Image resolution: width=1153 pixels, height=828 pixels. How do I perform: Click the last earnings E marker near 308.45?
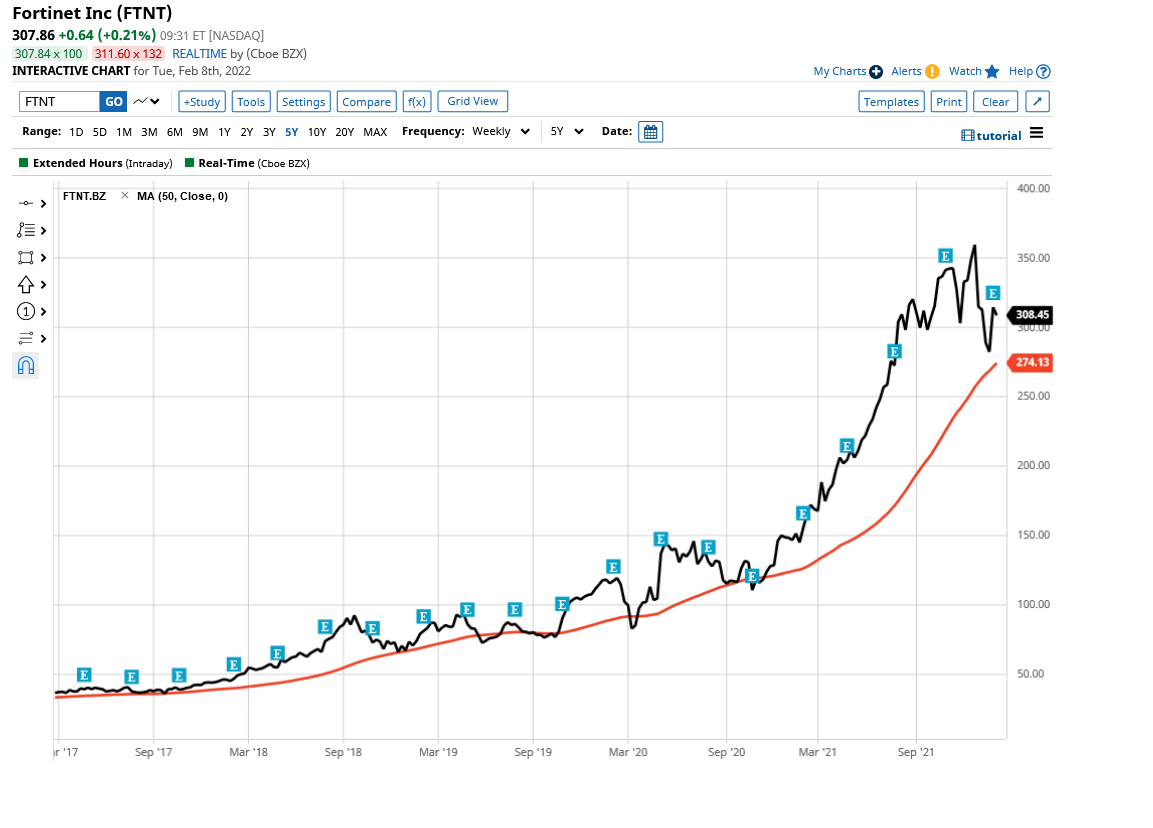point(993,293)
